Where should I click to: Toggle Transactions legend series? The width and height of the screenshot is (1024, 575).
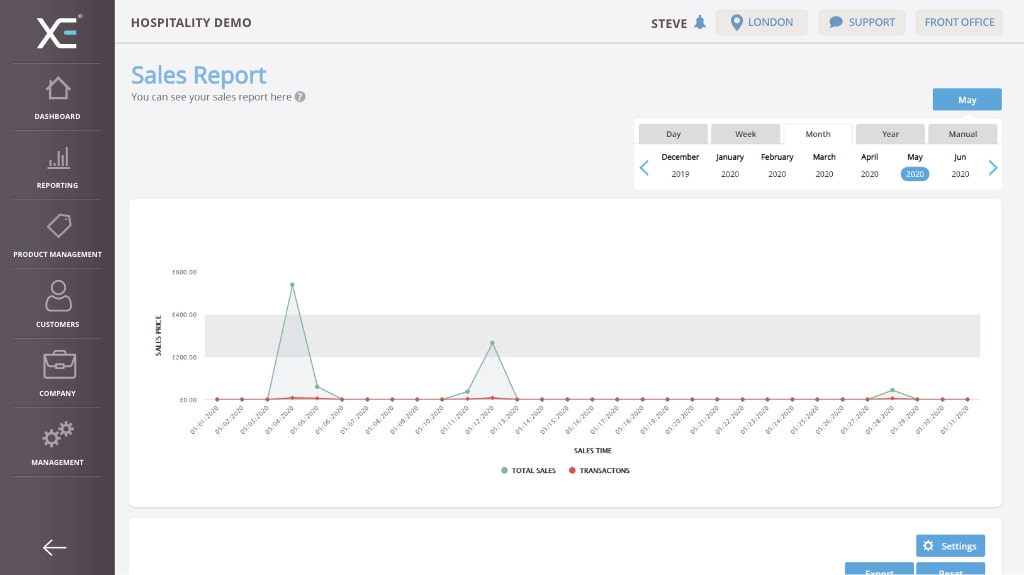599,470
